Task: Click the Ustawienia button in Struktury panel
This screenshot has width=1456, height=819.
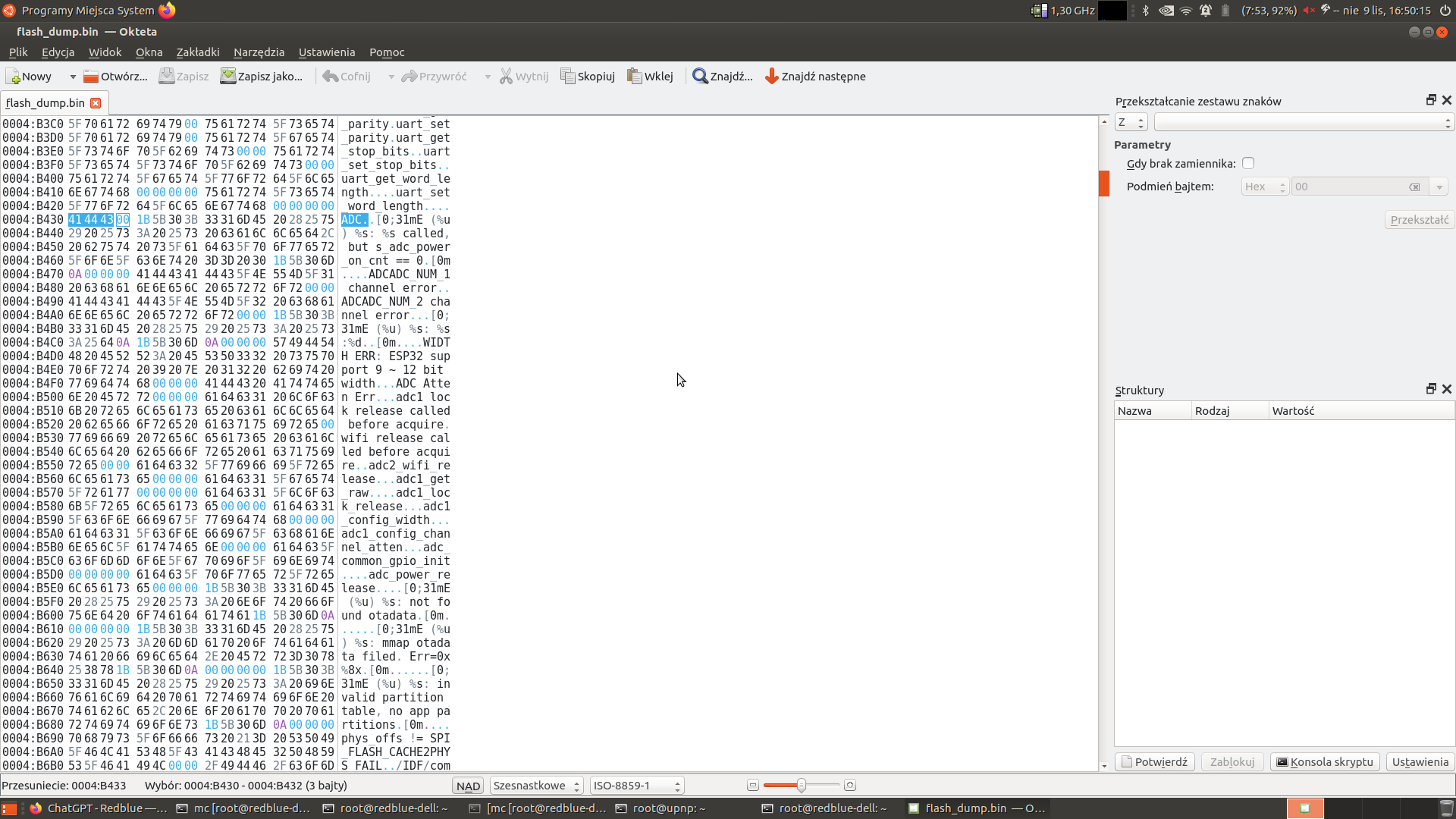Action: click(x=1420, y=762)
